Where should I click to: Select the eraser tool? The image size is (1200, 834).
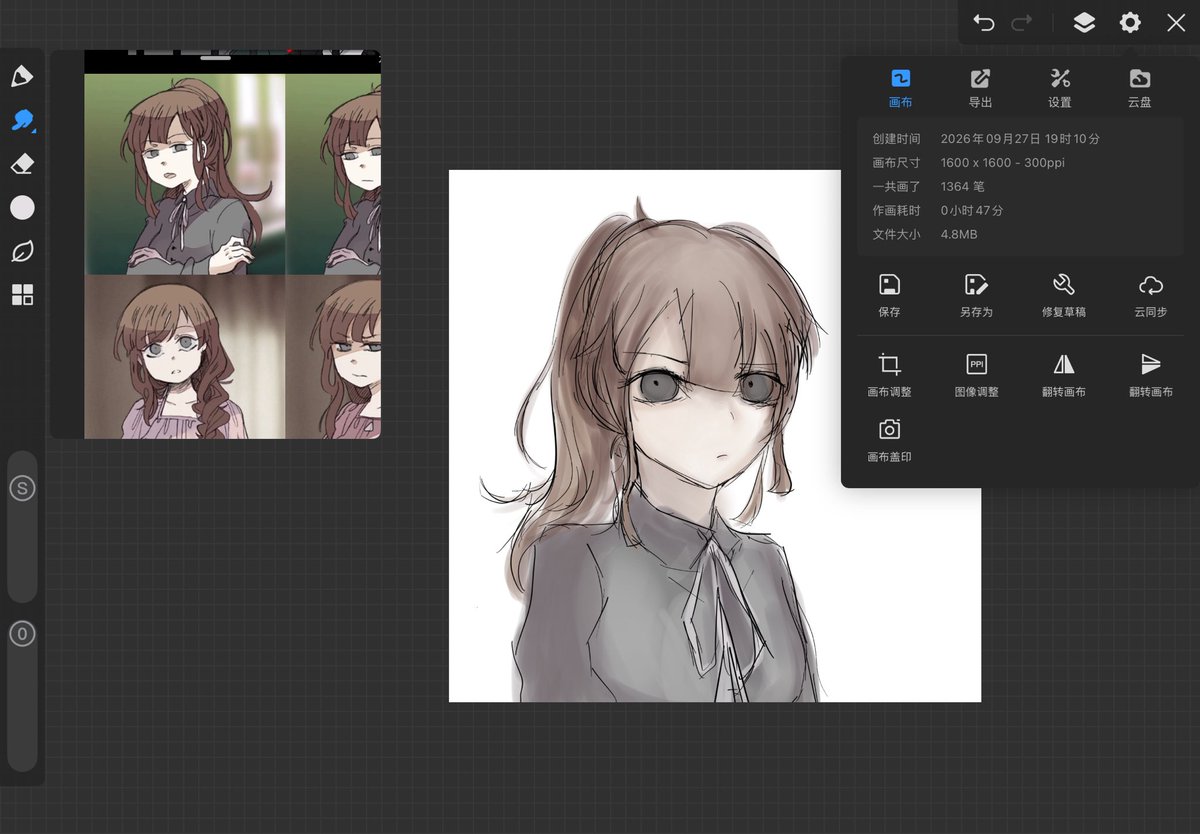coord(22,164)
